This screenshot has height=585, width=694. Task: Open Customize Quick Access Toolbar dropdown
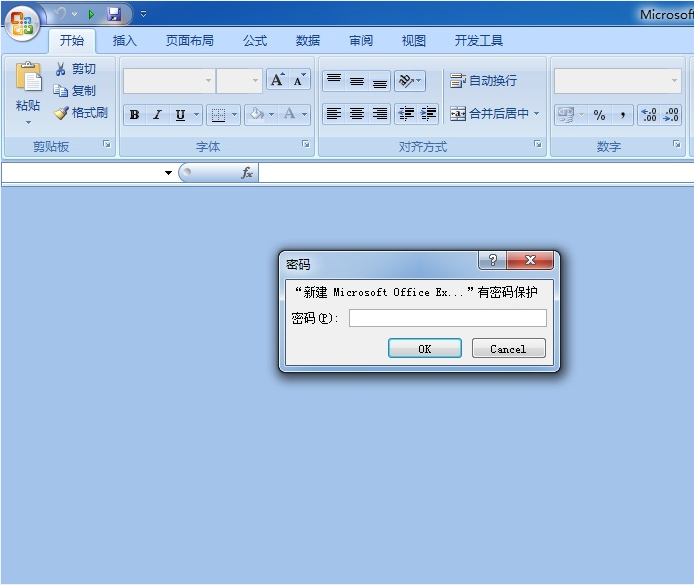click(x=143, y=14)
